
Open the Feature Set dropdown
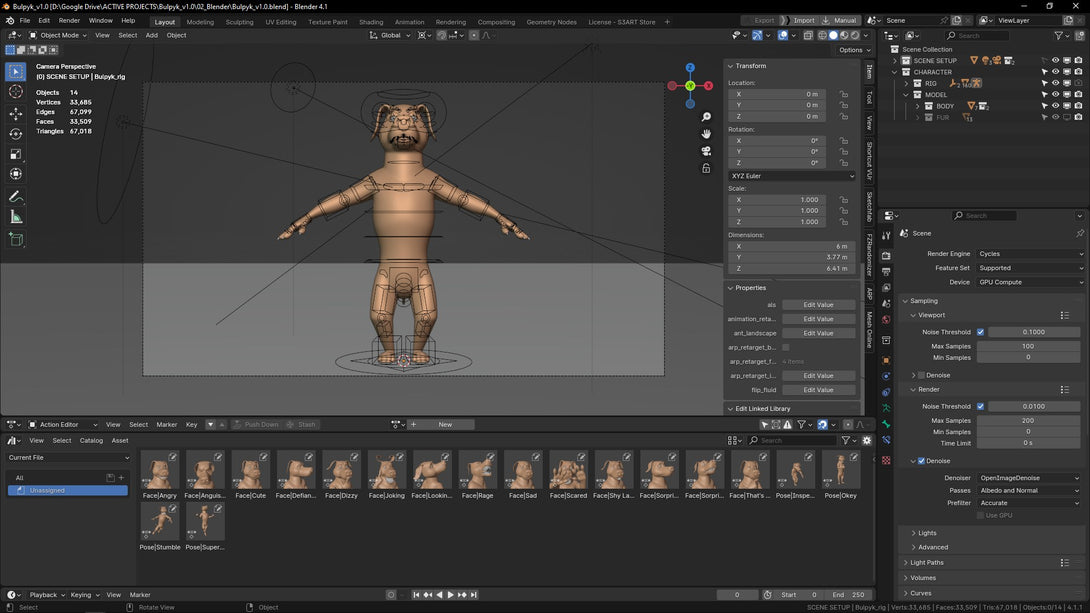coord(1031,268)
